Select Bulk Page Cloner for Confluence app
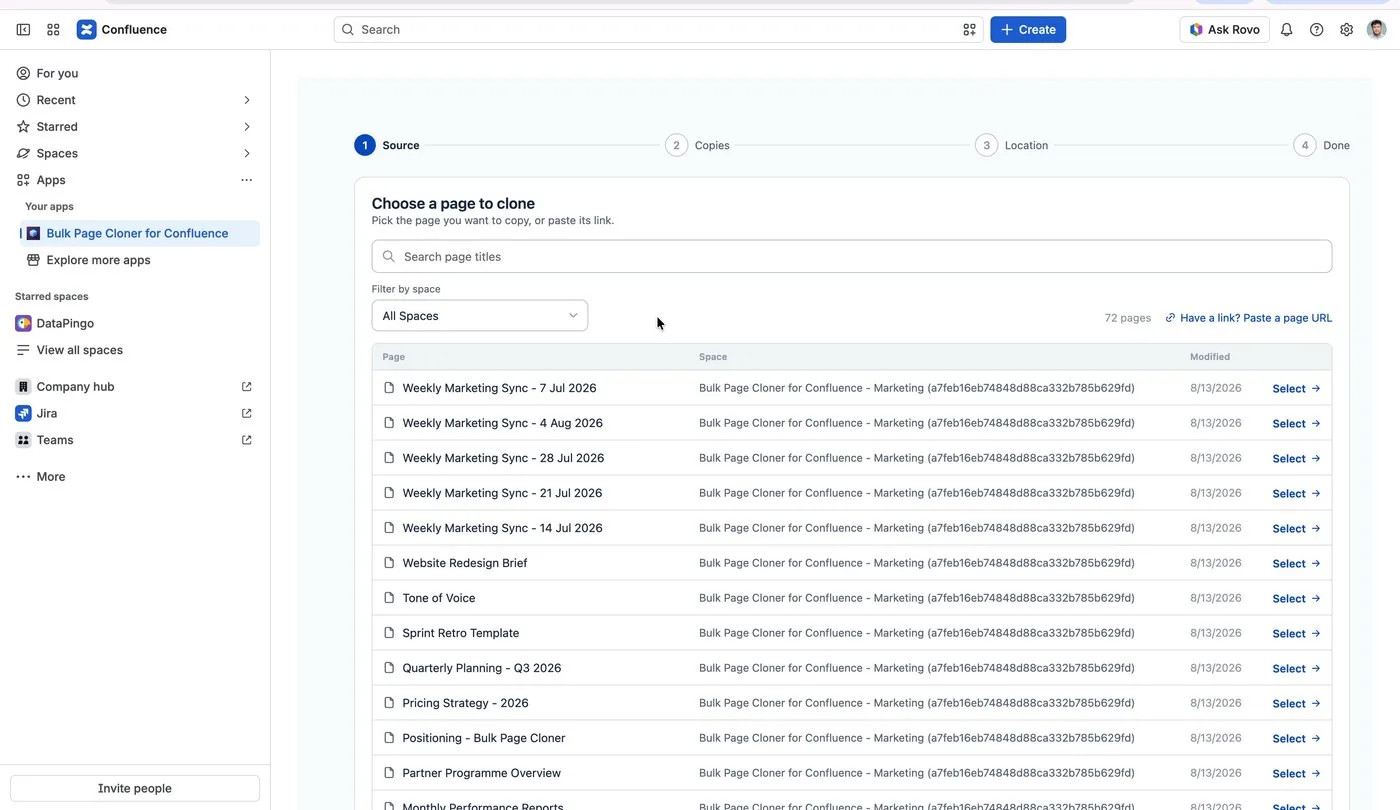This screenshot has height=810, width=1400. 140,233
